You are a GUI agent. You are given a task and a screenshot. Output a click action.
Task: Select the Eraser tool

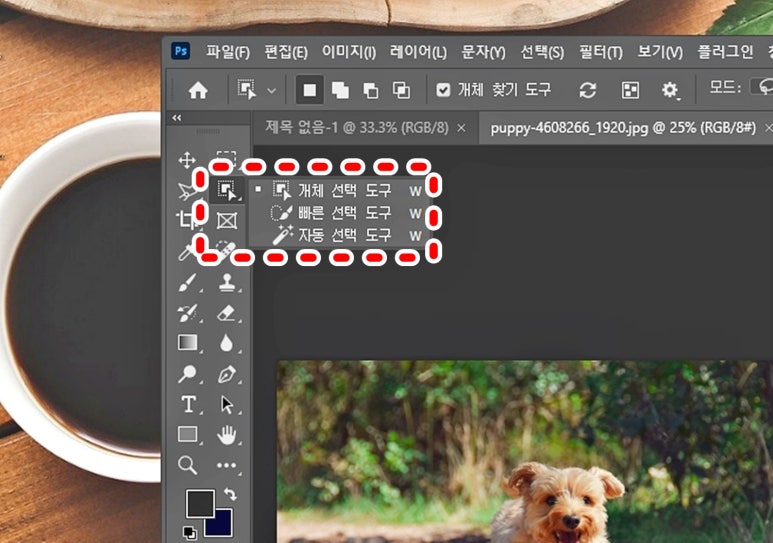click(227, 314)
